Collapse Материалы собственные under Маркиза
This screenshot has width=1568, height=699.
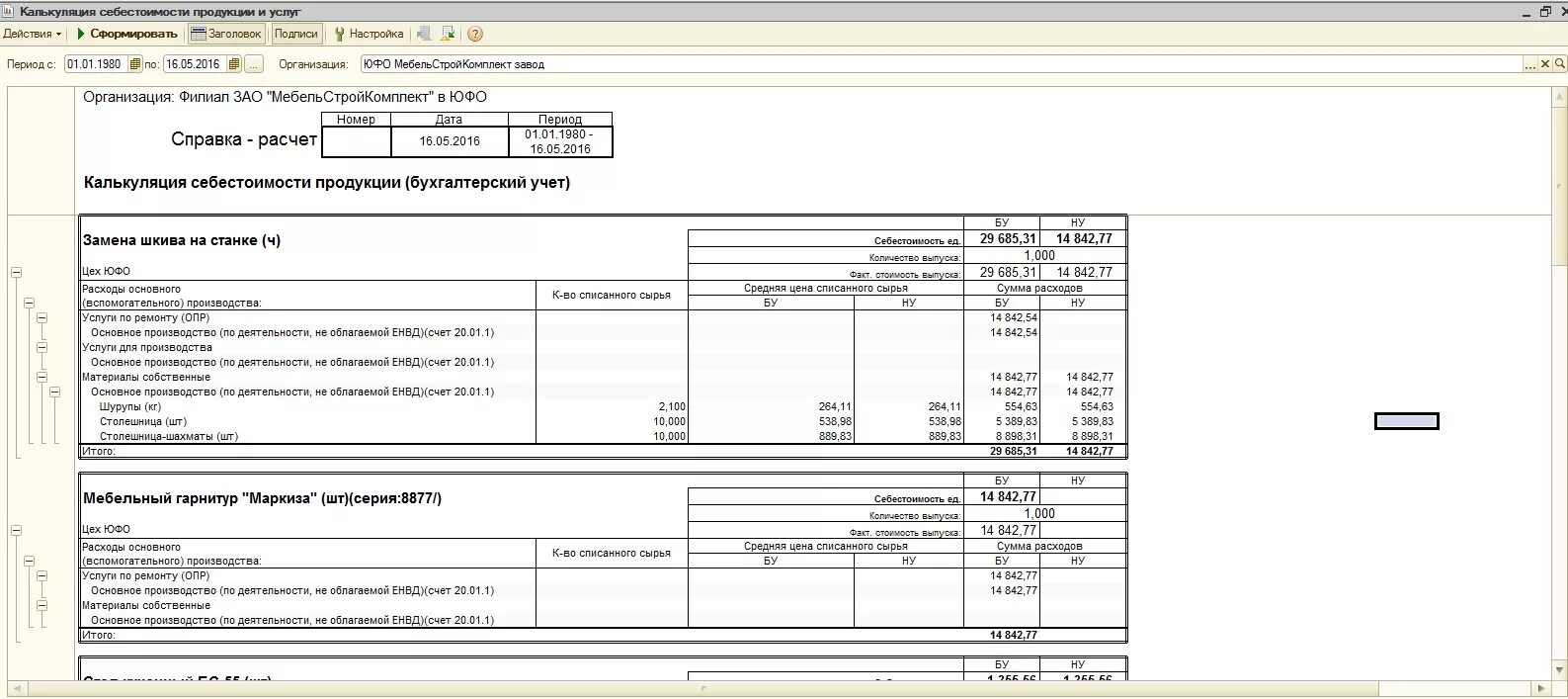[x=41, y=606]
